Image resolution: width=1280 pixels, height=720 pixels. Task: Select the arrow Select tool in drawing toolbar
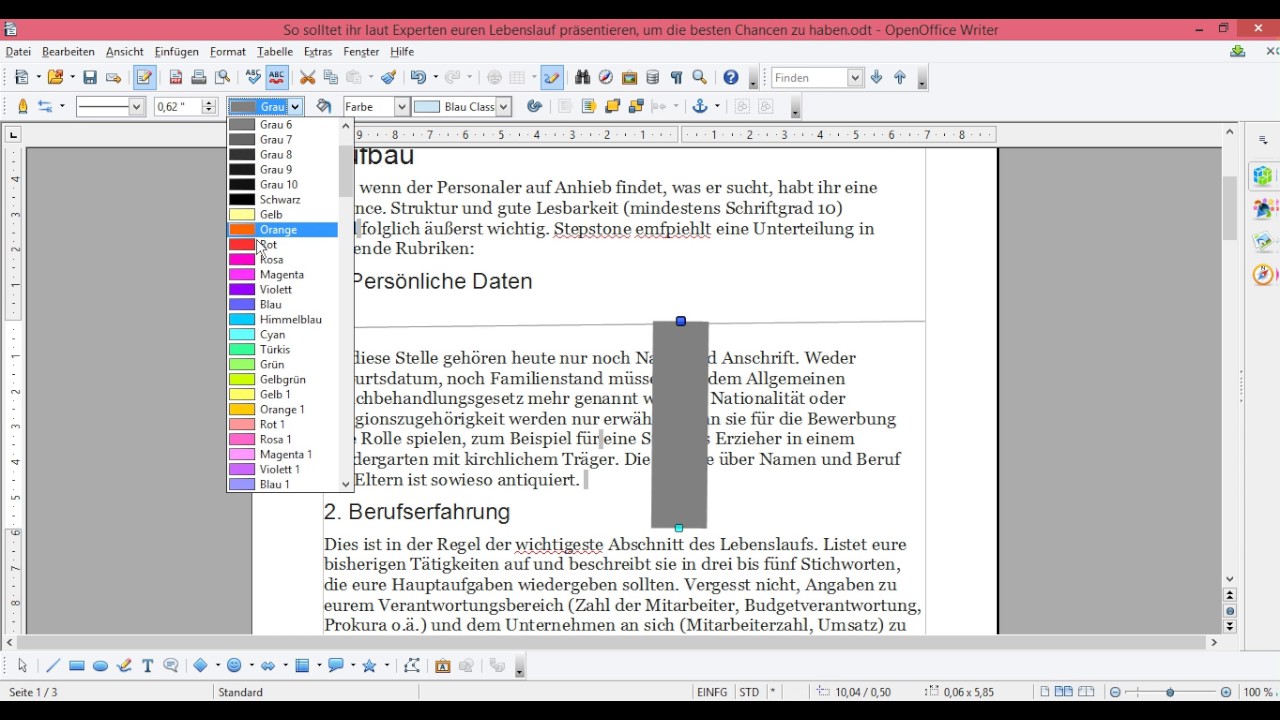pyautogui.click(x=22, y=665)
